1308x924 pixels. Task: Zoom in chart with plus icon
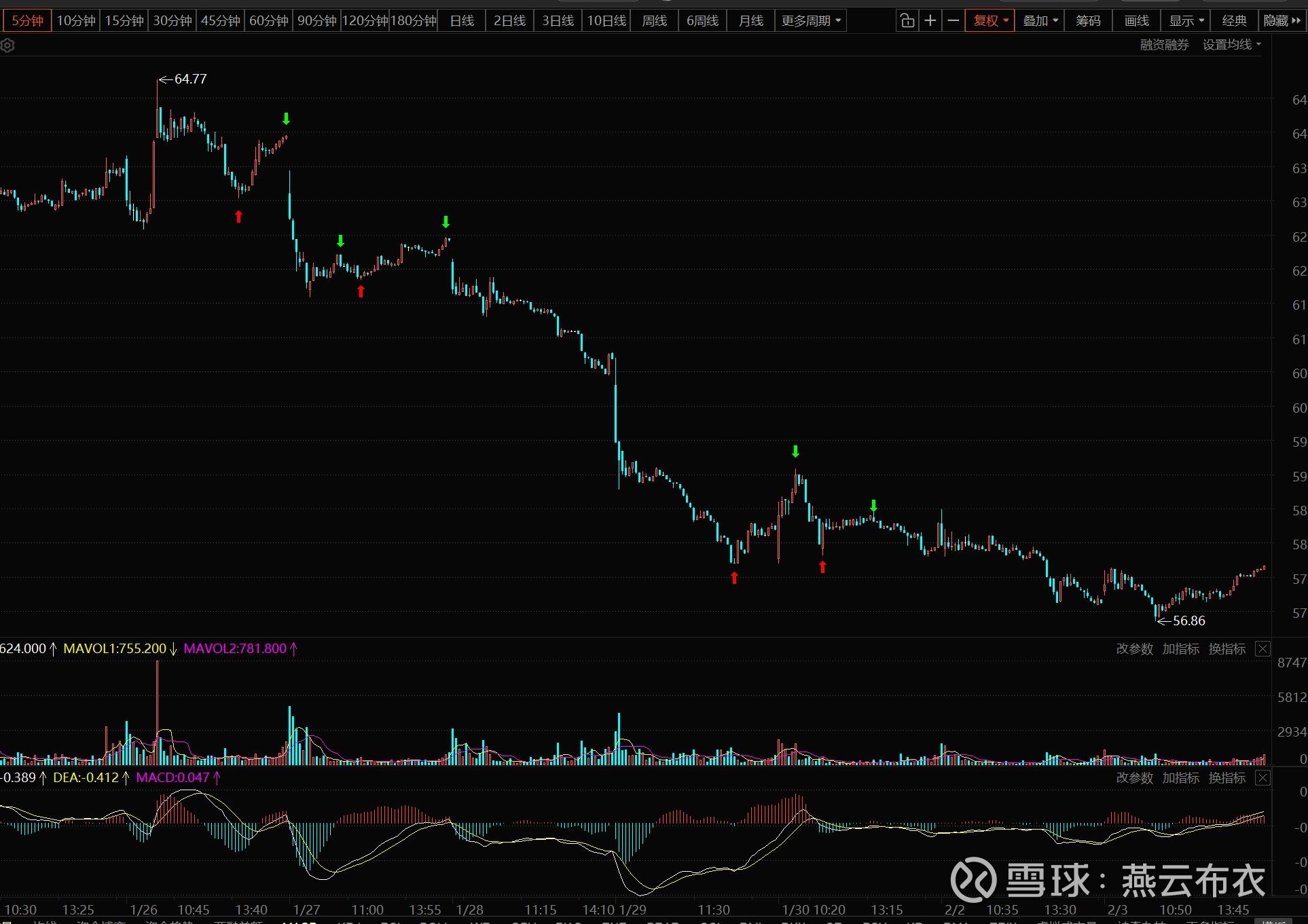click(x=930, y=21)
